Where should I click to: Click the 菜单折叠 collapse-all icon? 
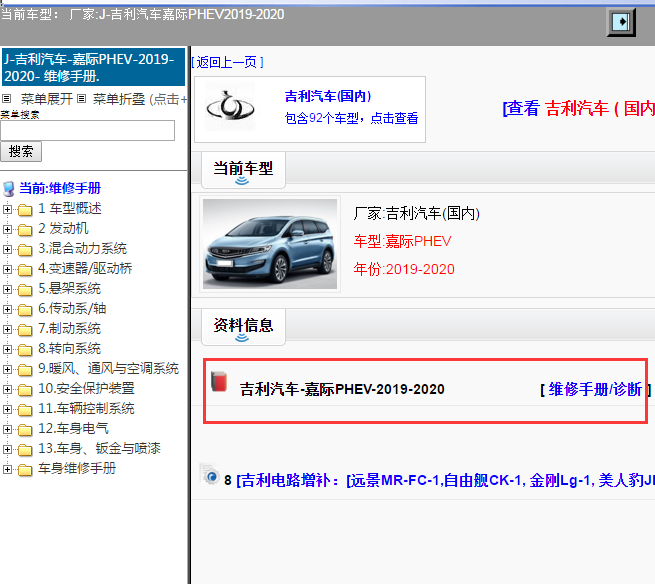tap(81, 99)
